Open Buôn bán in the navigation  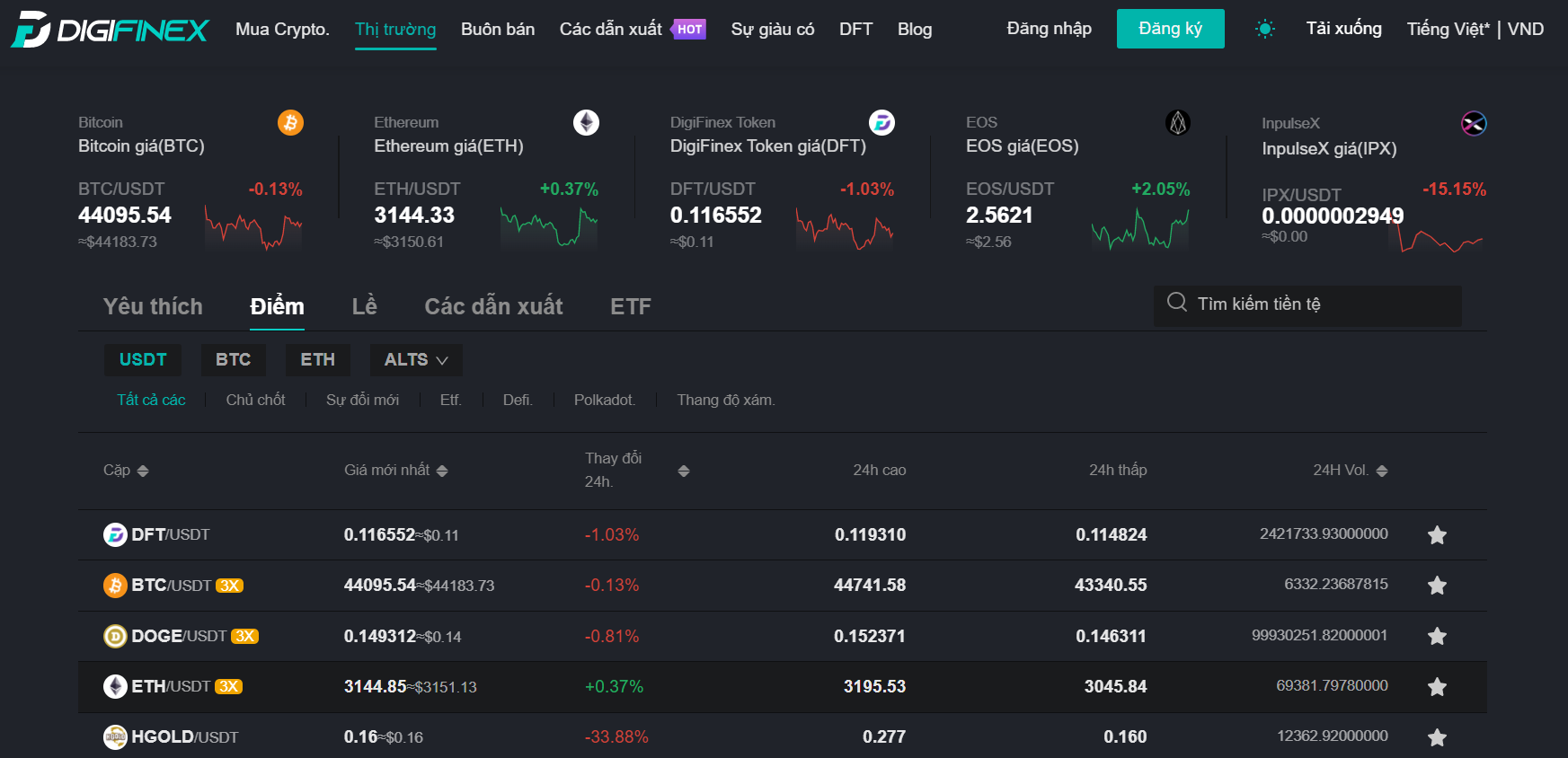pyautogui.click(x=498, y=29)
